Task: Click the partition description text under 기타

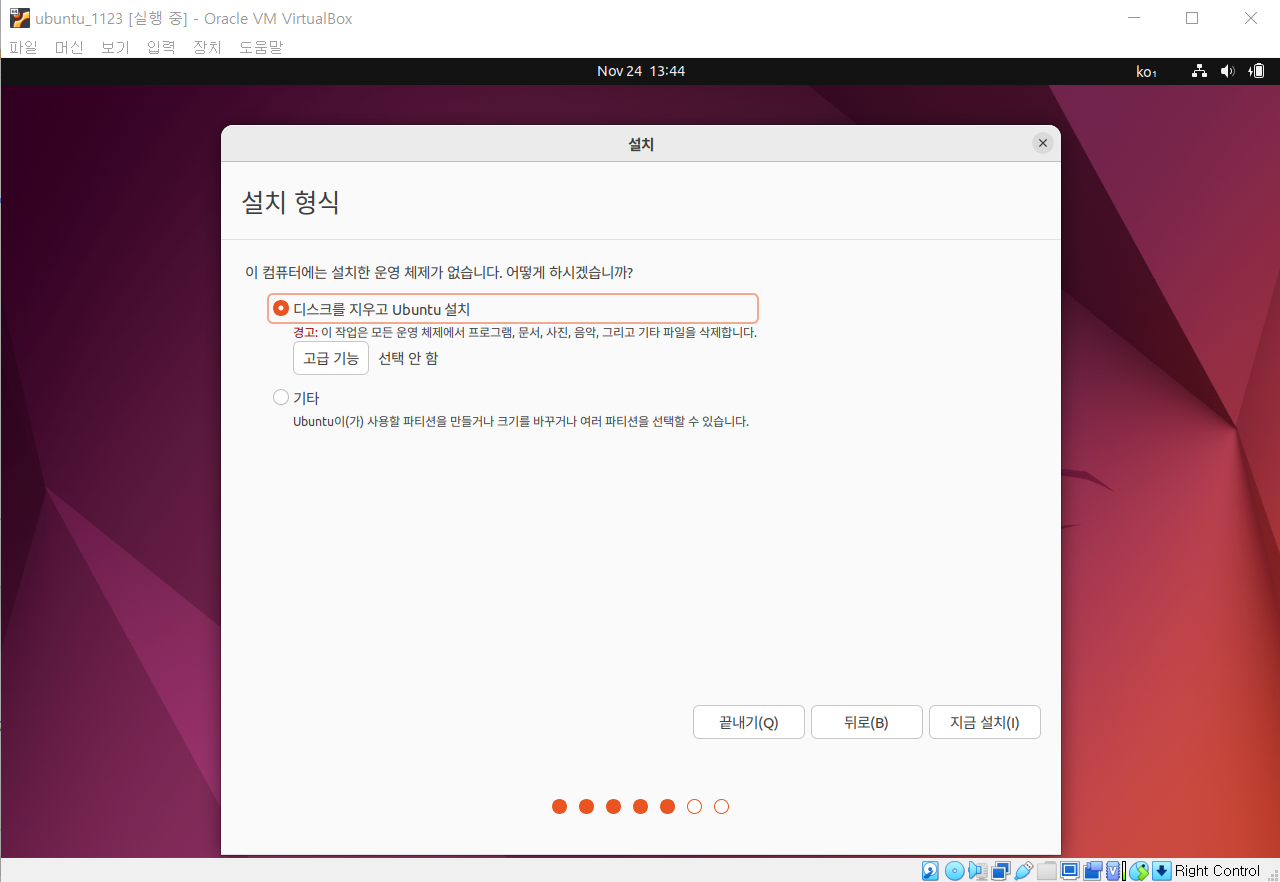Action: [521, 421]
